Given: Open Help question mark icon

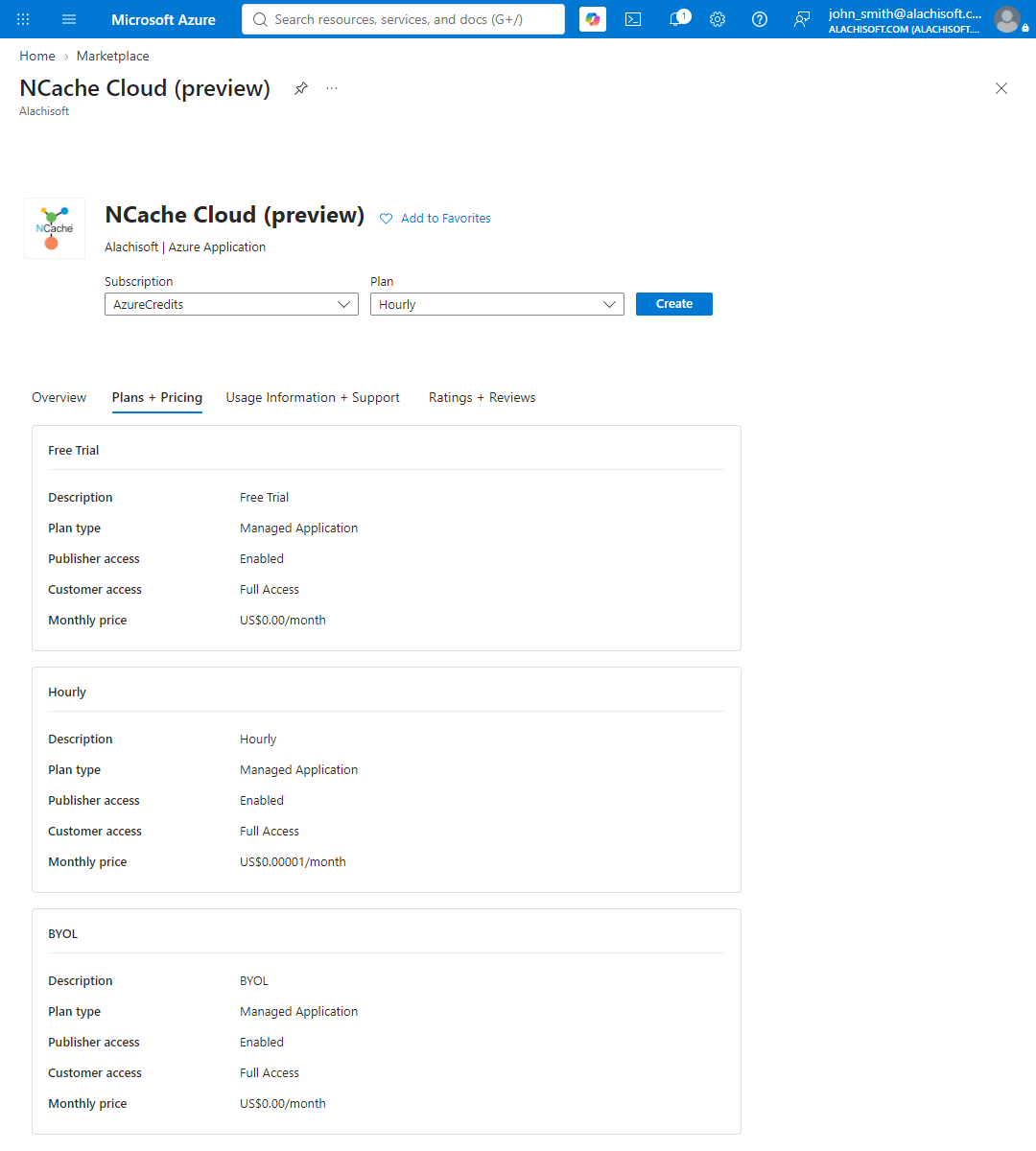Looking at the screenshot, I should 760,19.
